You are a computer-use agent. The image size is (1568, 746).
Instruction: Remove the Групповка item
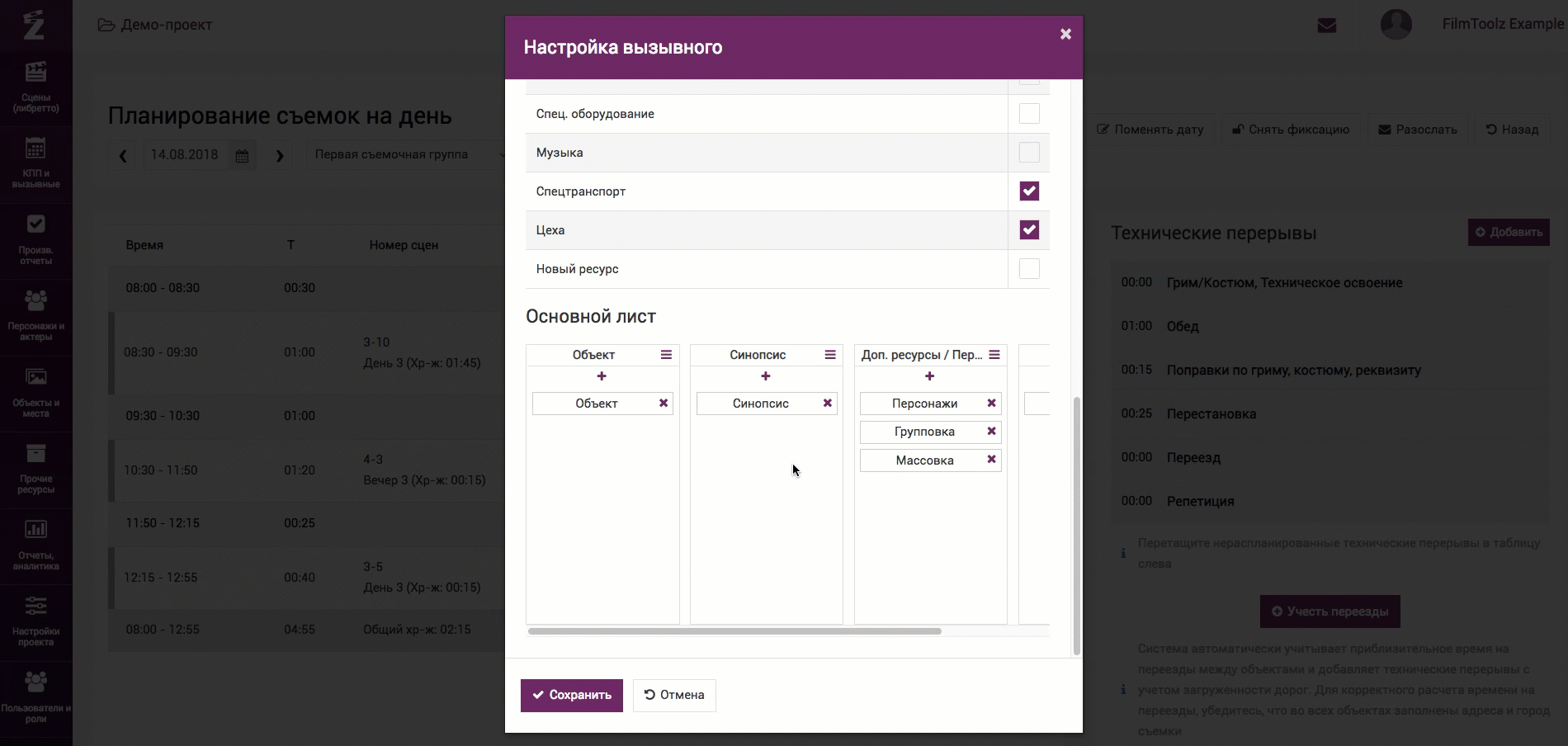coord(992,432)
